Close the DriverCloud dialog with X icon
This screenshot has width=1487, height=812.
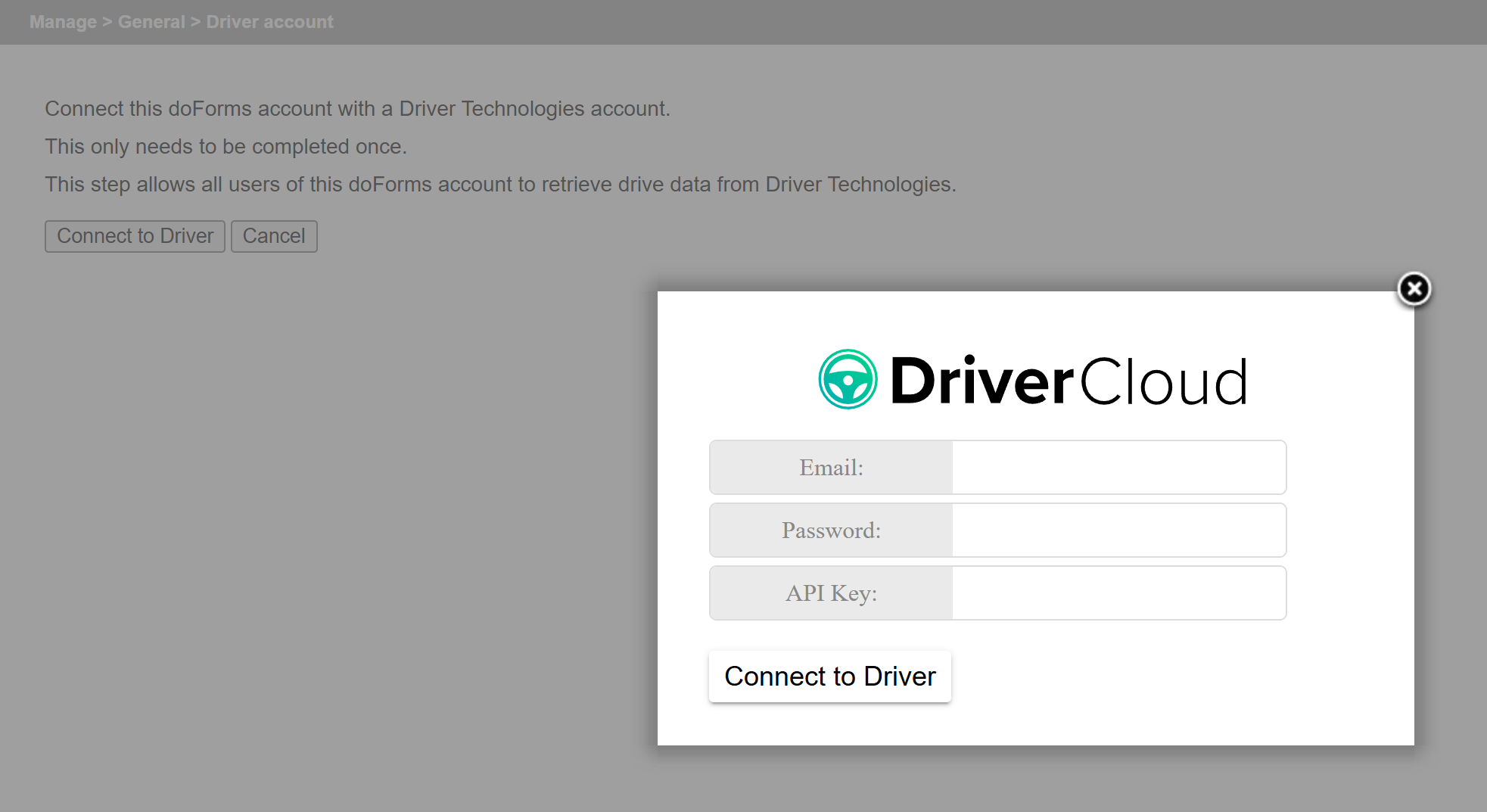(x=1414, y=288)
